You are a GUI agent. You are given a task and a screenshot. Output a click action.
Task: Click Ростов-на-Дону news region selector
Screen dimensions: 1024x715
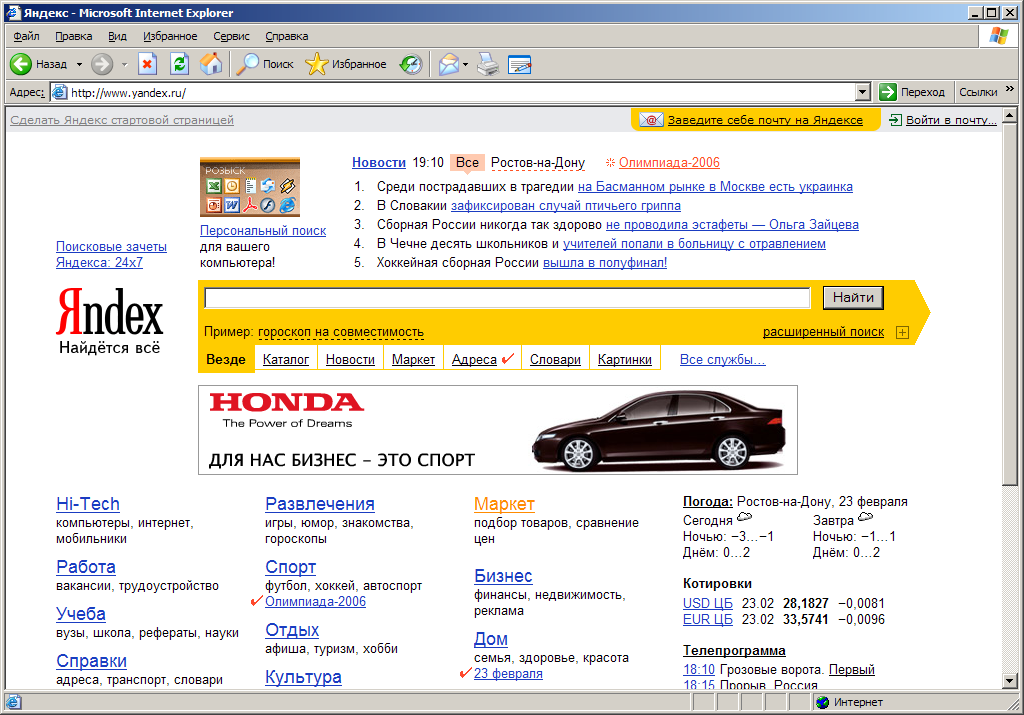pos(537,163)
